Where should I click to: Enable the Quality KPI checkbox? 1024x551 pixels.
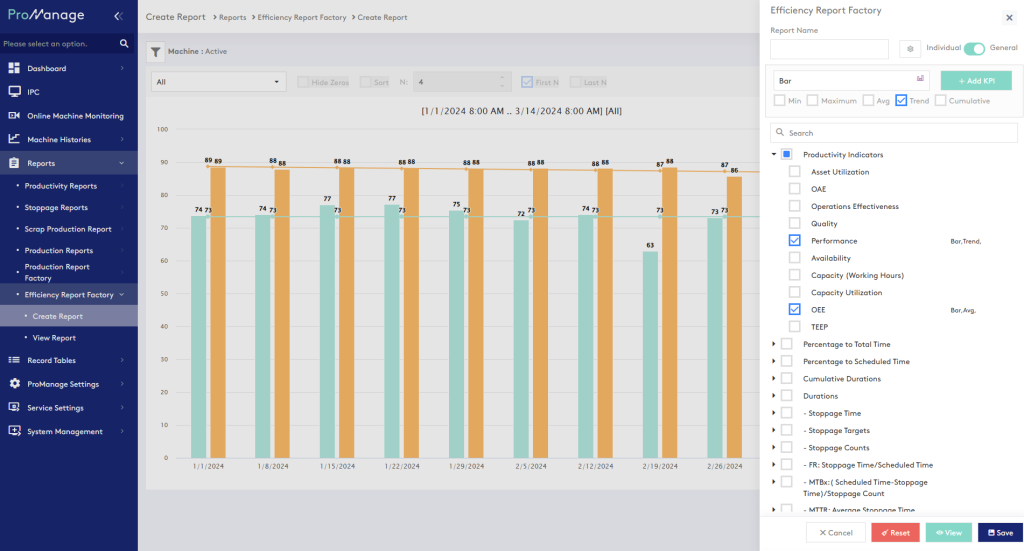pyautogui.click(x=794, y=223)
